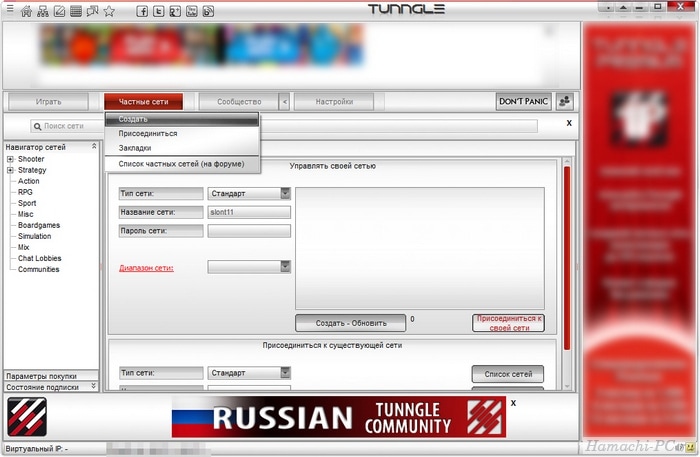Open the network tree toolbar icon

tap(43, 11)
